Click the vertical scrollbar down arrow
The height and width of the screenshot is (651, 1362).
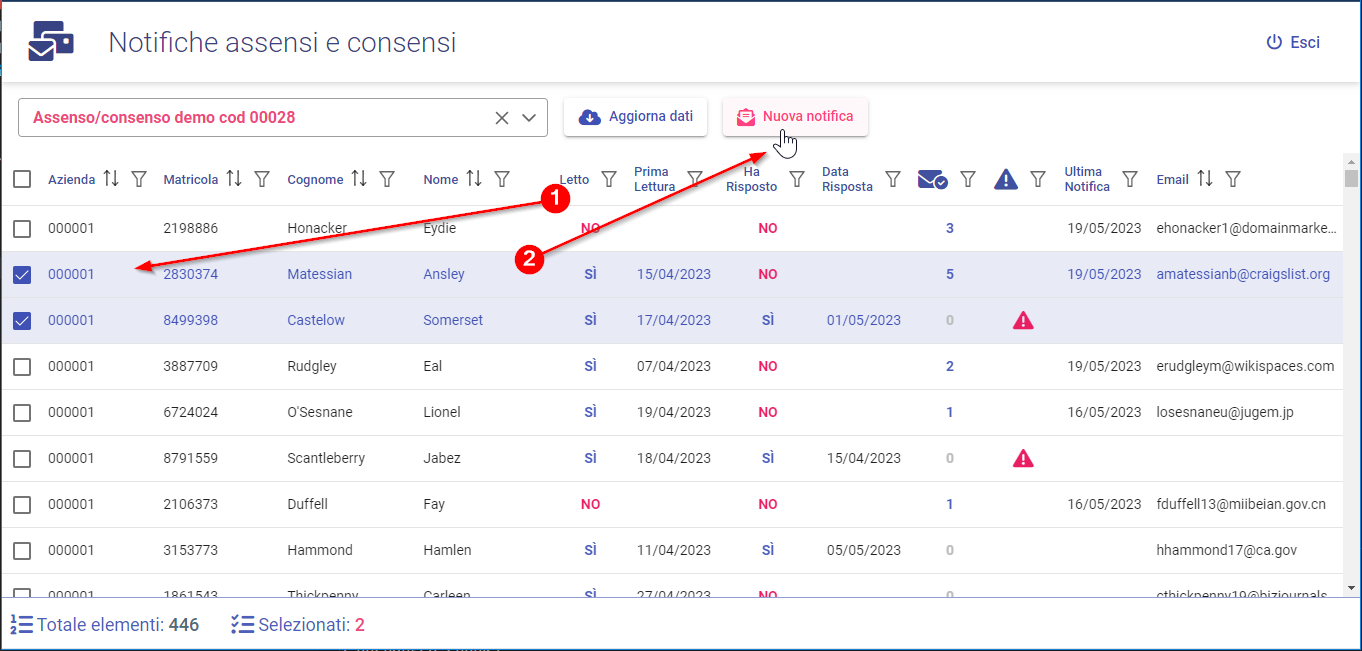tap(1351, 588)
